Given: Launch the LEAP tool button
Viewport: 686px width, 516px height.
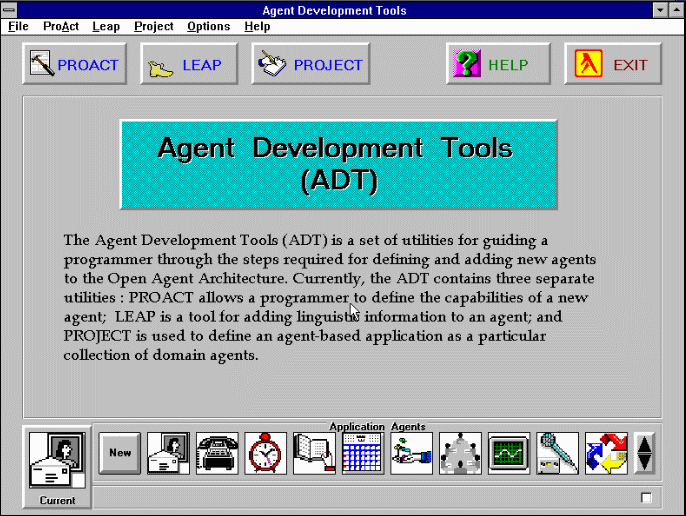Looking at the screenshot, I should [189, 64].
